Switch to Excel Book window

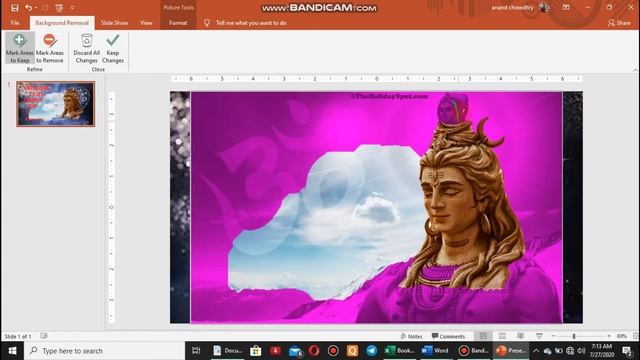[x=400, y=351]
